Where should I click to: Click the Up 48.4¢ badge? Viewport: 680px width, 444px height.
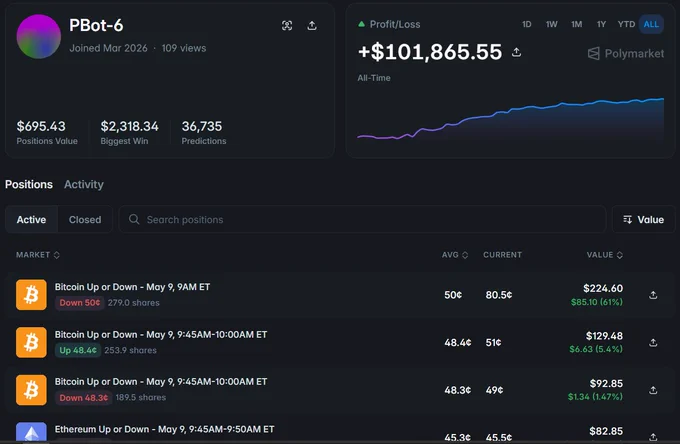coord(78,350)
